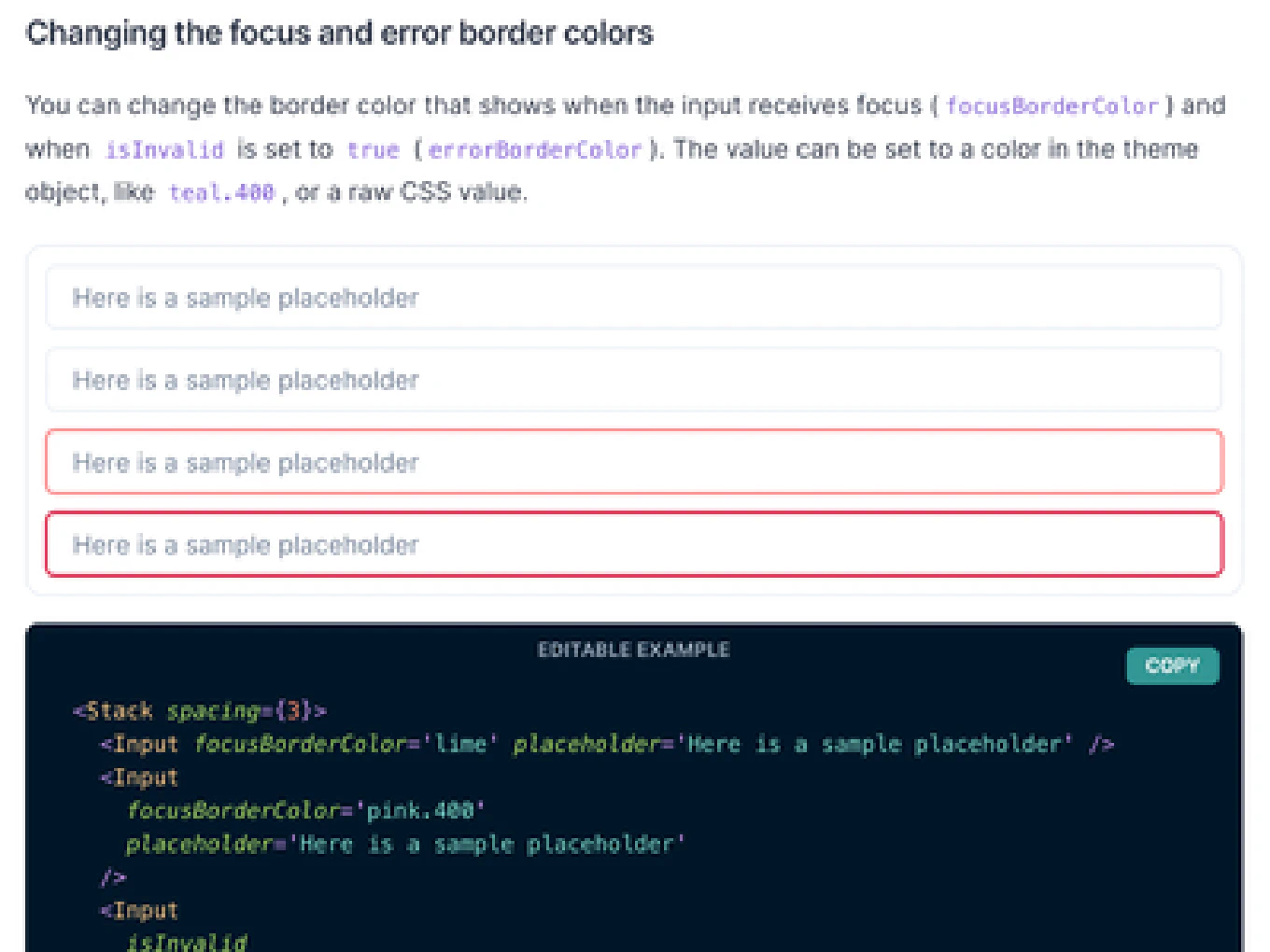The image size is (1270, 952).
Task: Select the inline code 'errorBorderColor' in paragraph
Action: tap(535, 149)
